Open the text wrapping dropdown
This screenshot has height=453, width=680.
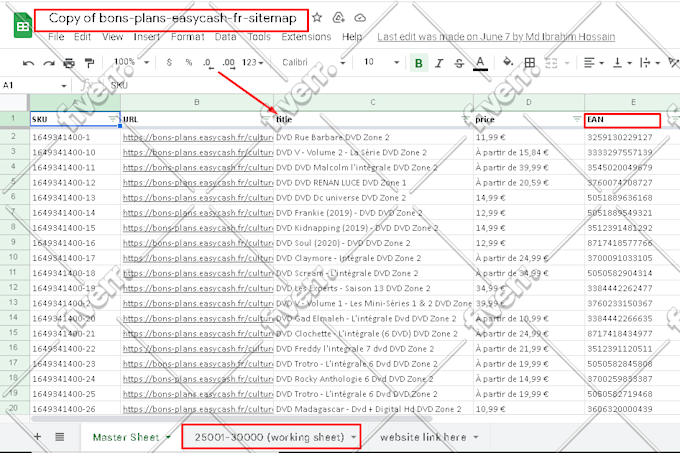650,63
